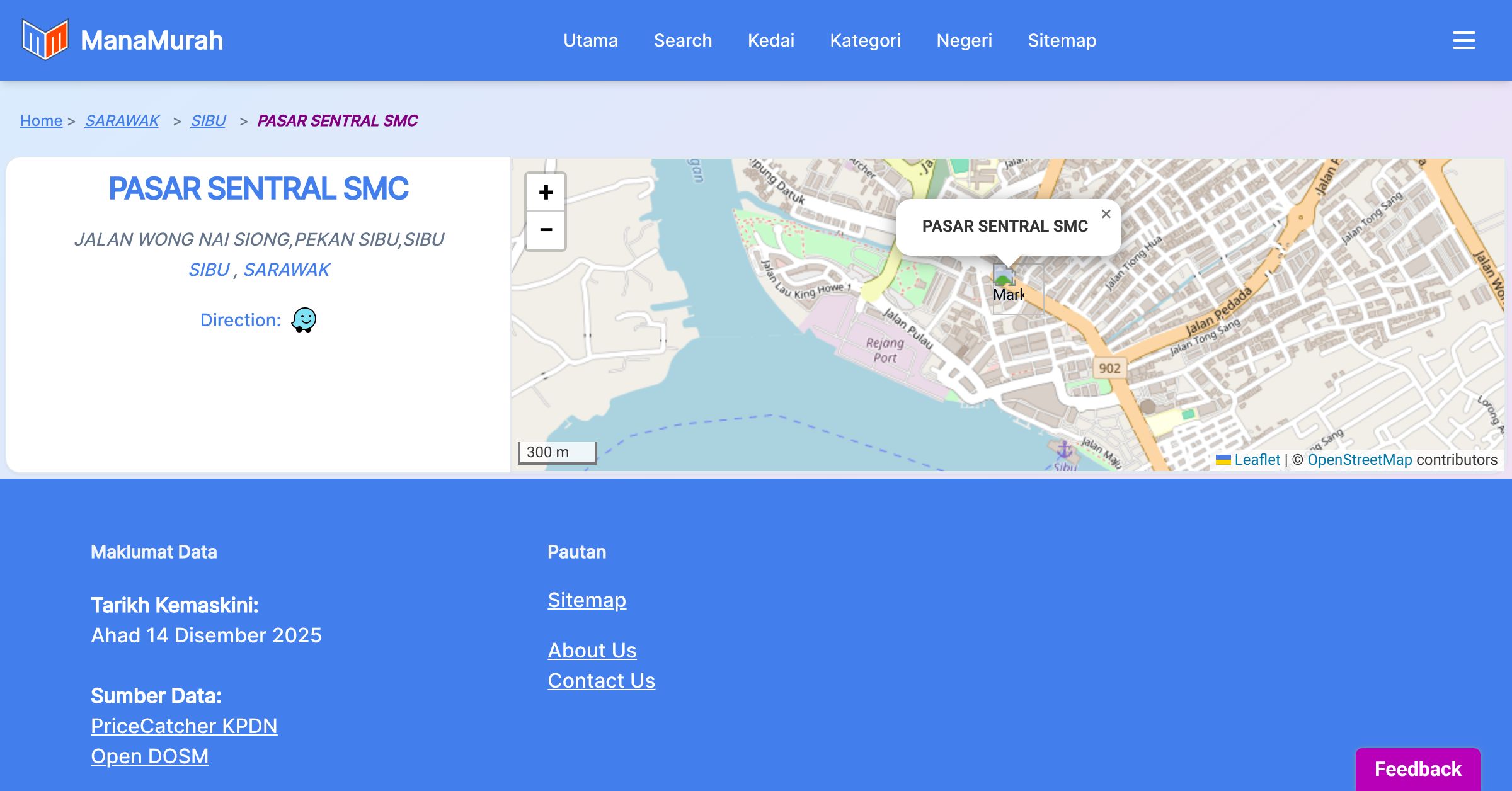Open Negeri in the navigation bar
Image resolution: width=1512 pixels, height=791 pixels.
click(964, 40)
